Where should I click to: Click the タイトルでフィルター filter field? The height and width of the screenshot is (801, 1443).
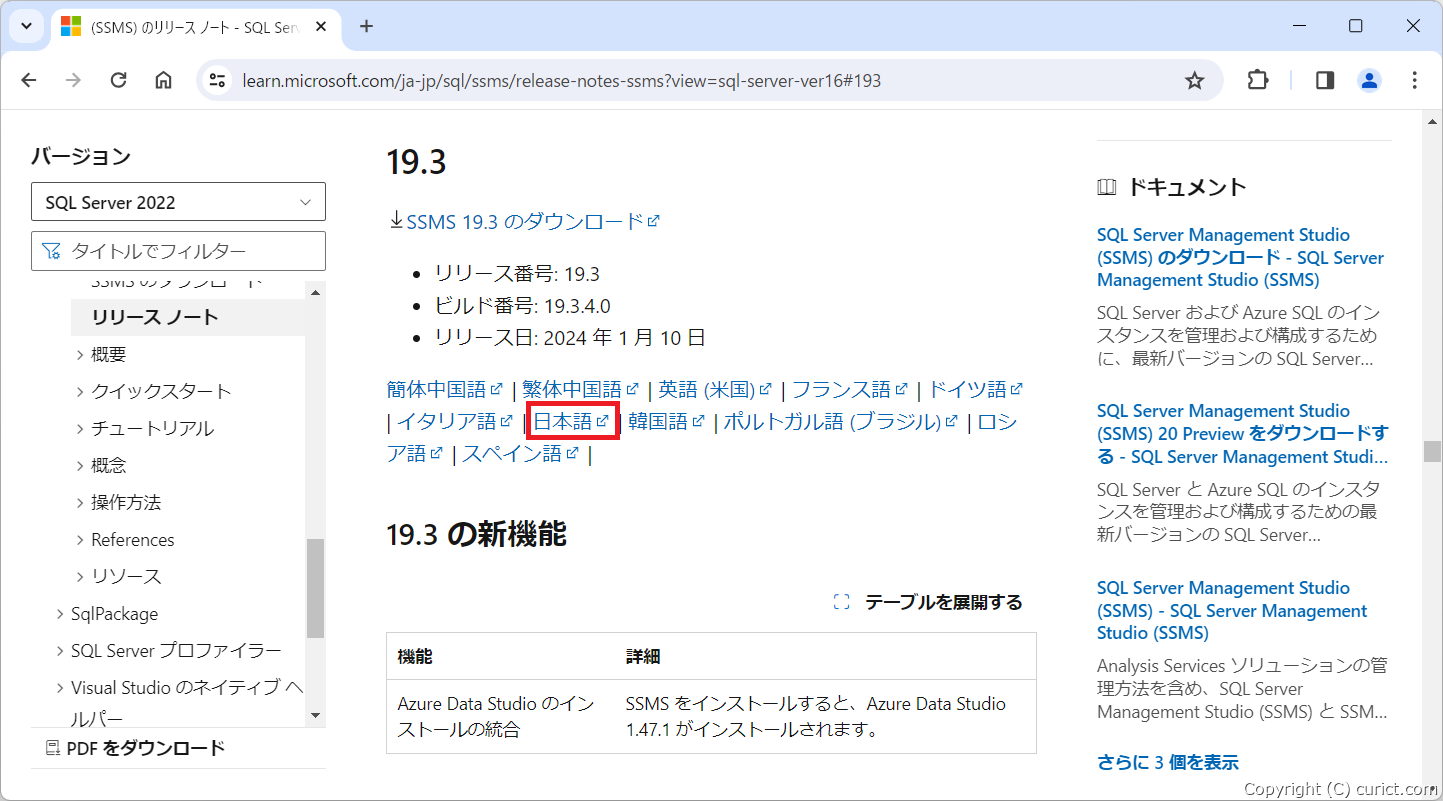tap(178, 251)
